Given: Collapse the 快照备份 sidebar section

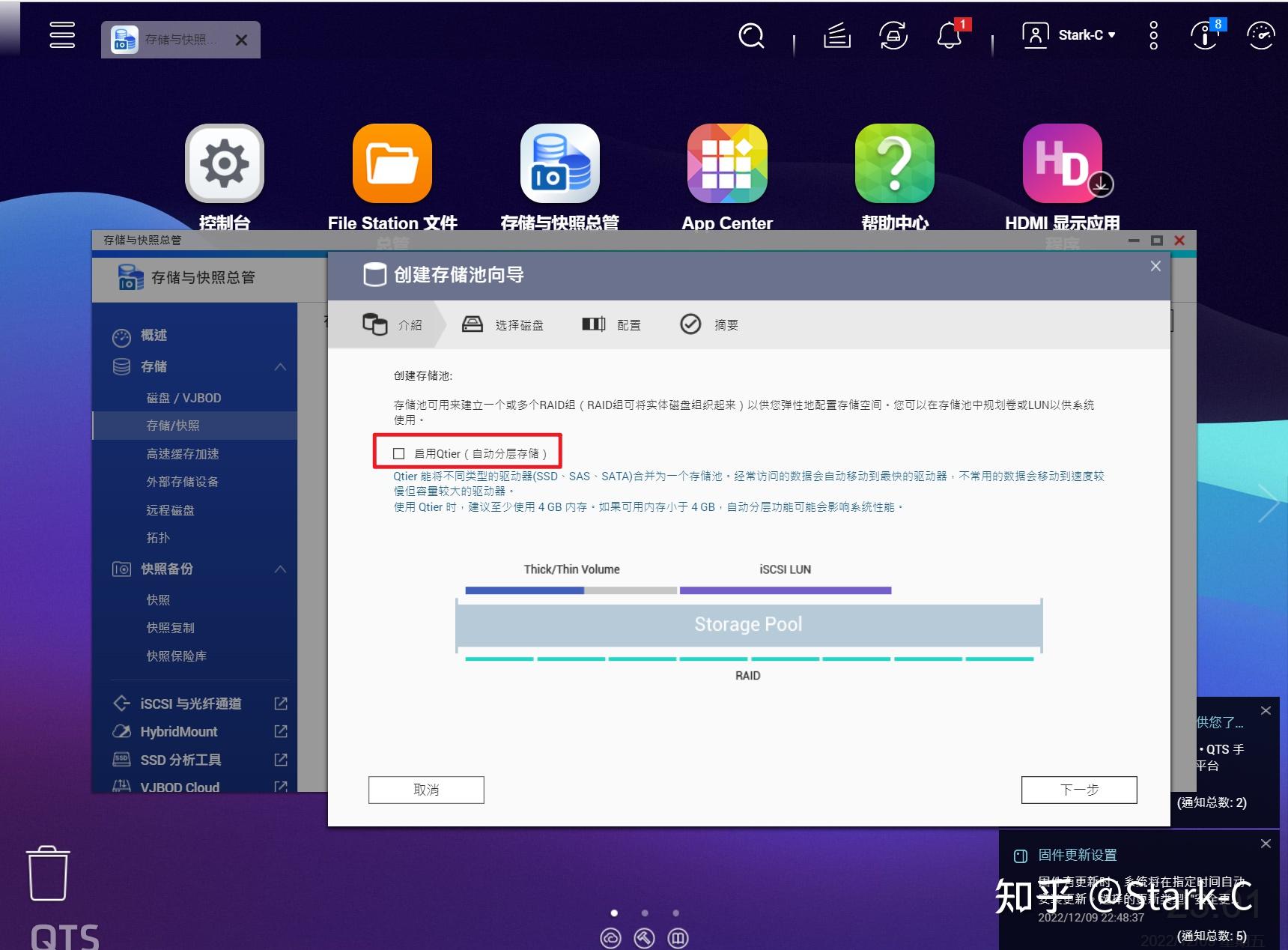Looking at the screenshot, I should pos(281,569).
